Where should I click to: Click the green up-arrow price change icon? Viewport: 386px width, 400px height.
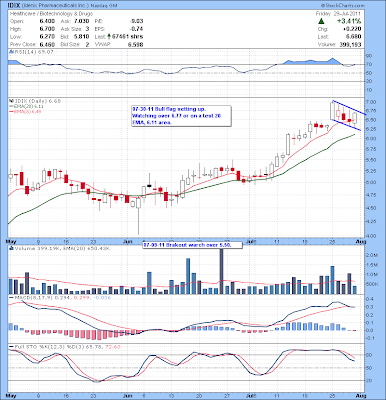click(321, 21)
